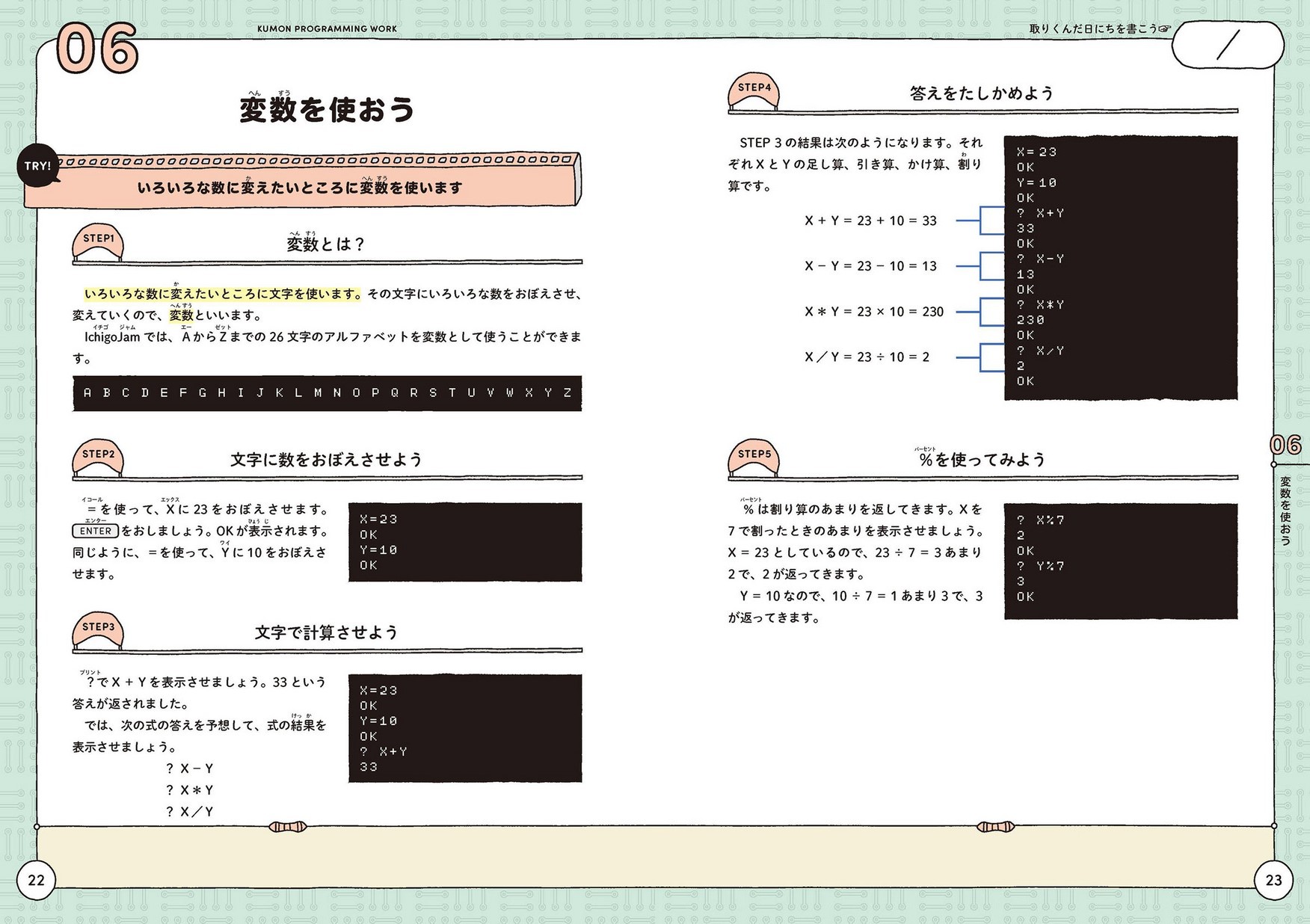
Task: Select the 06 side tab on right edge
Action: [1285, 446]
